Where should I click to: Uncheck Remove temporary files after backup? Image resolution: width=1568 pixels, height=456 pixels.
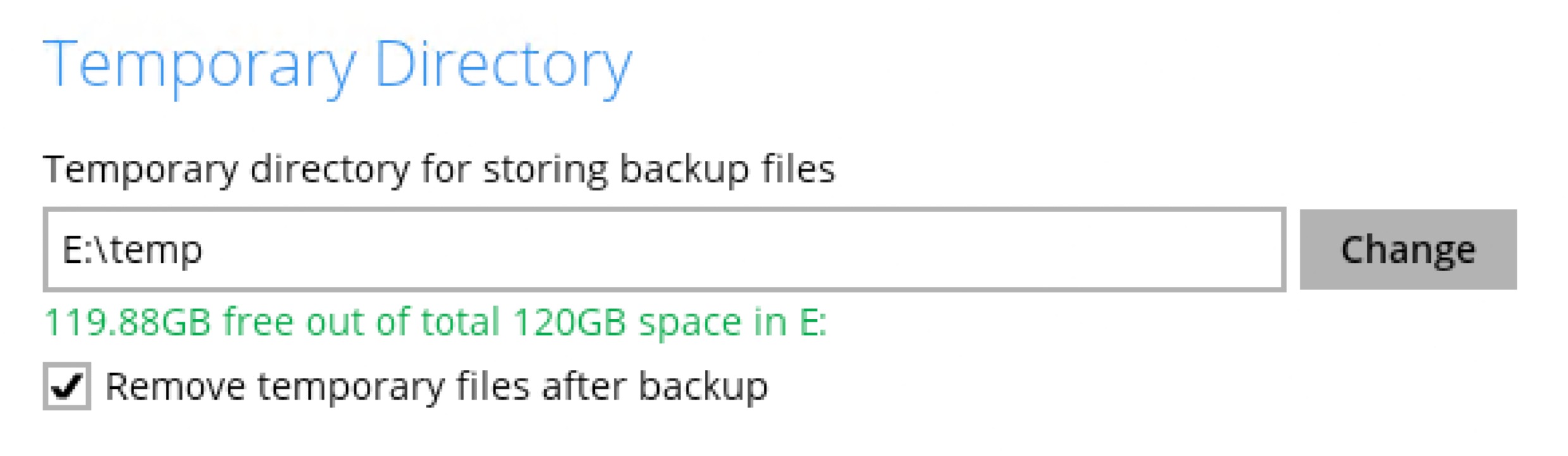point(67,386)
